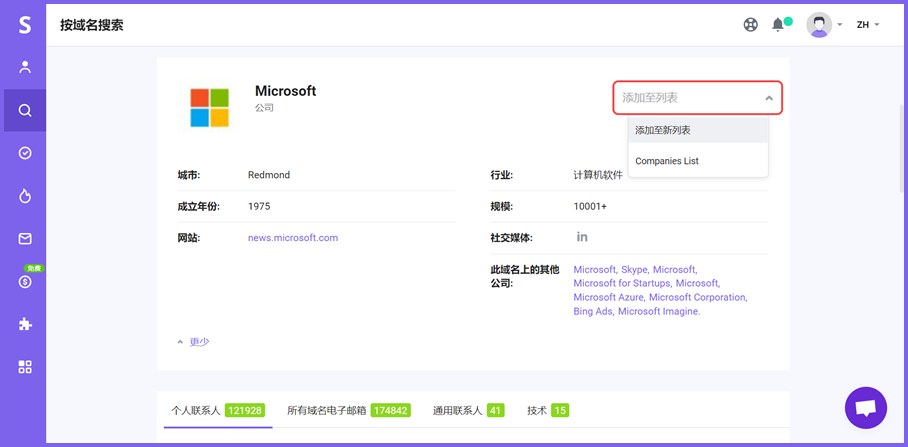Click the Snov.io S logo
The width and height of the screenshot is (908, 447).
point(24,25)
